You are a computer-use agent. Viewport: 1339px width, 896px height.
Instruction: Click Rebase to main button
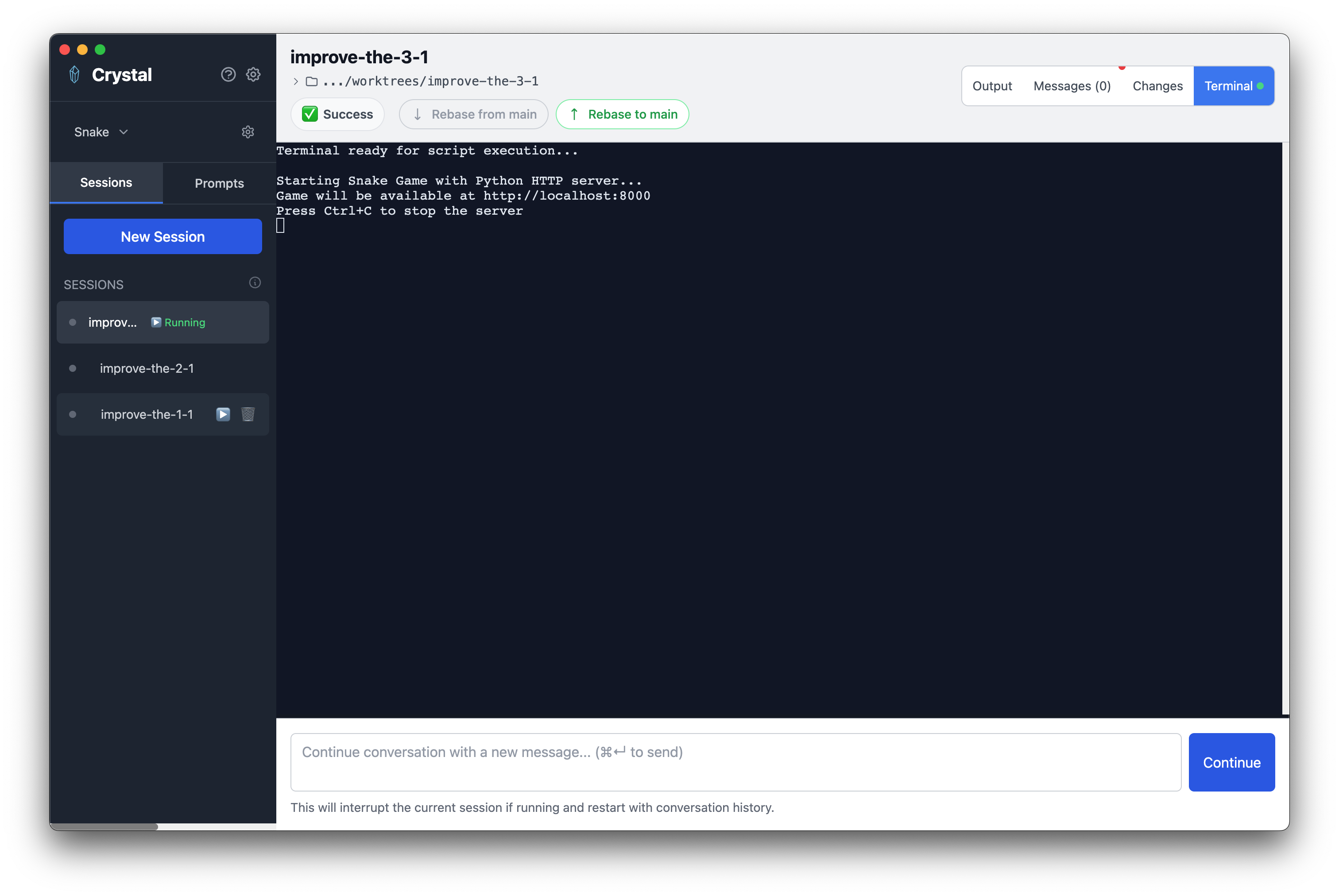(x=622, y=114)
